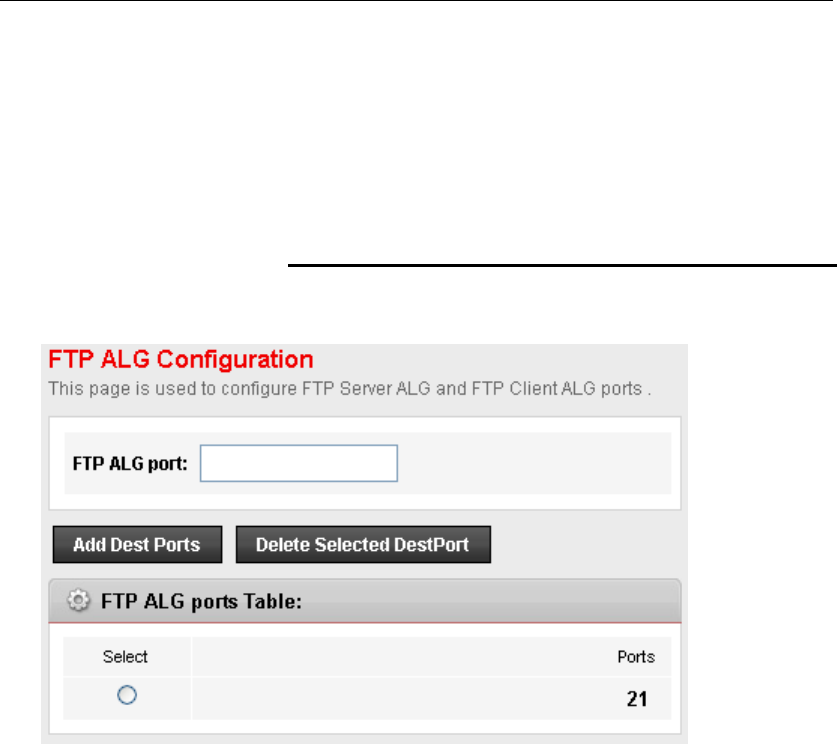The width and height of the screenshot is (837, 744).
Task: Click the word Add on the left button
Action: tap(89, 545)
